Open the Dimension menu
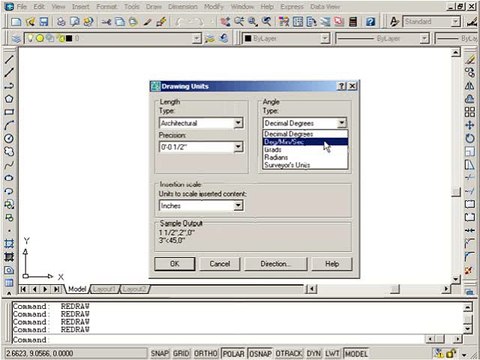This screenshot has width=480, height=360. pos(183,6)
